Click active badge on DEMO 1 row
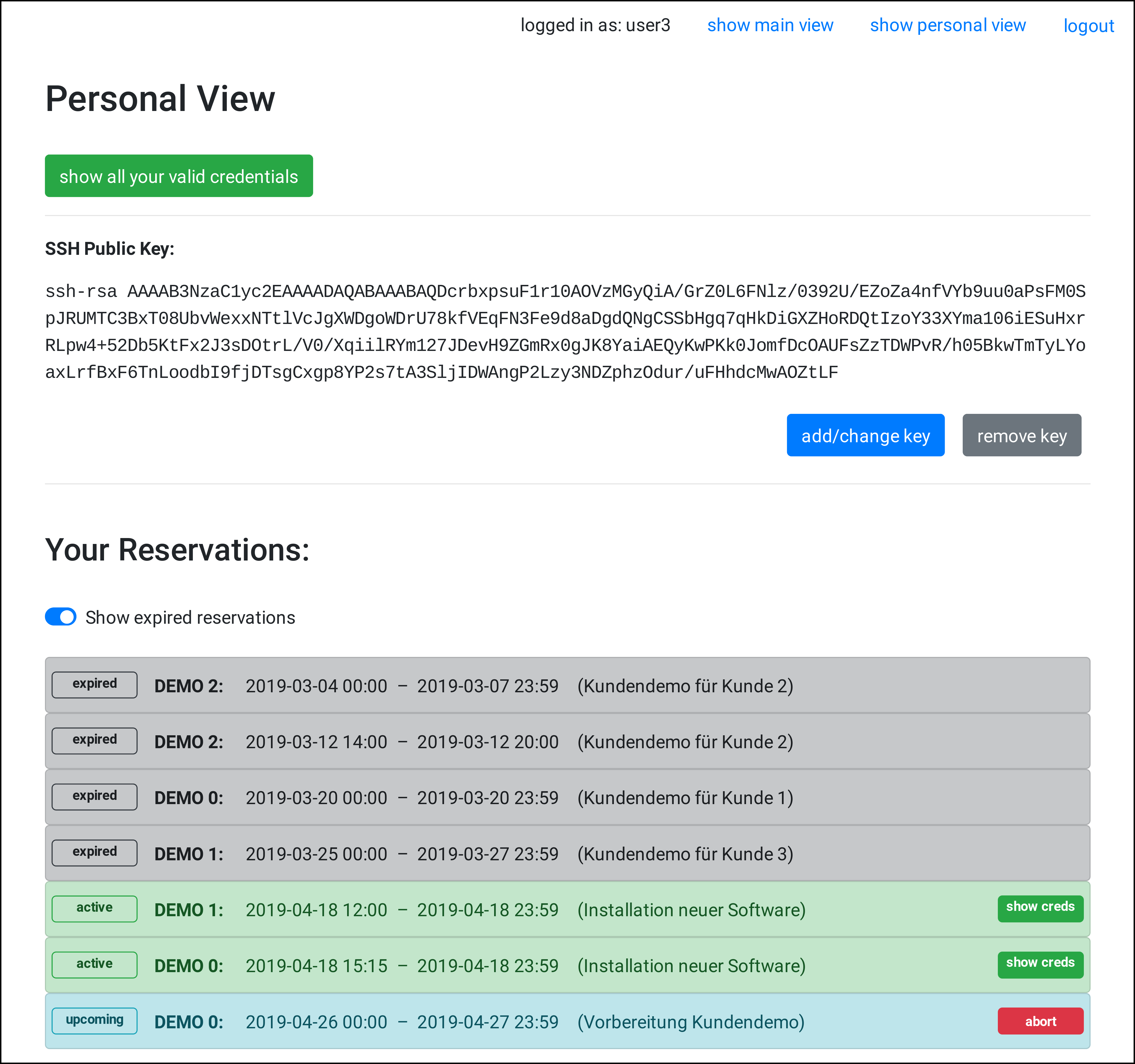This screenshot has height=1064, width=1135. pos(94,908)
